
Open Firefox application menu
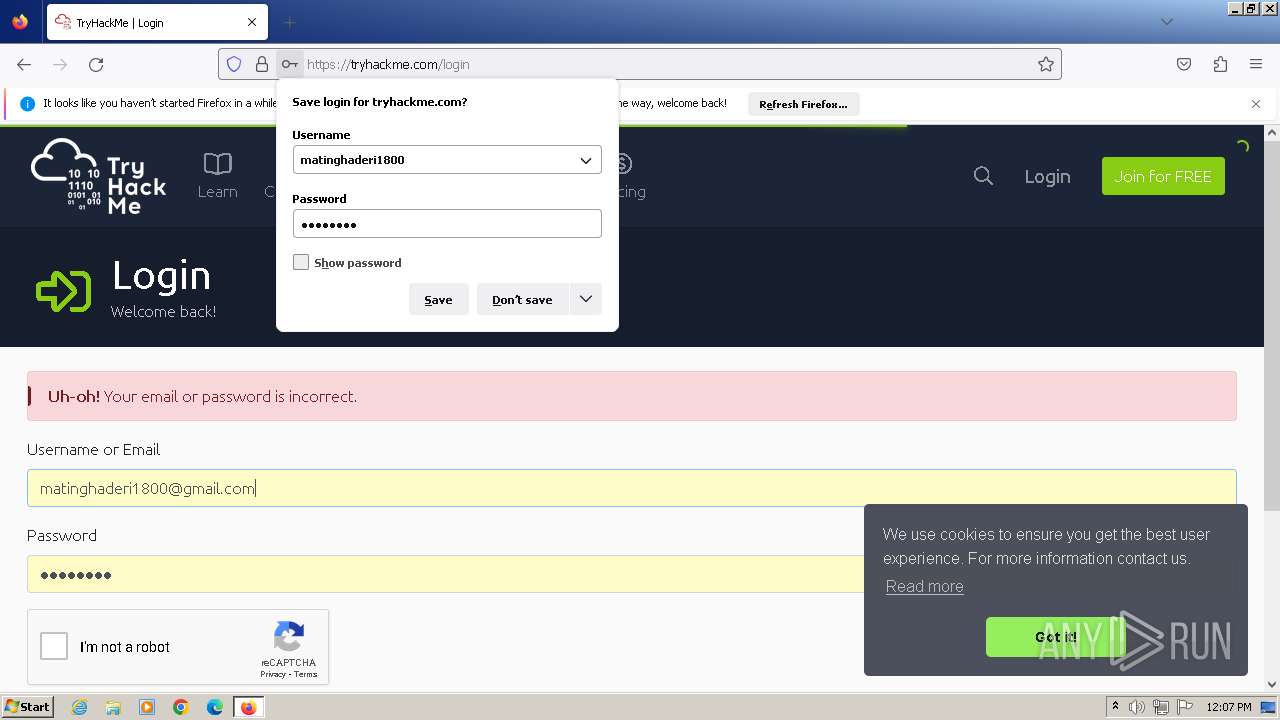click(1256, 64)
